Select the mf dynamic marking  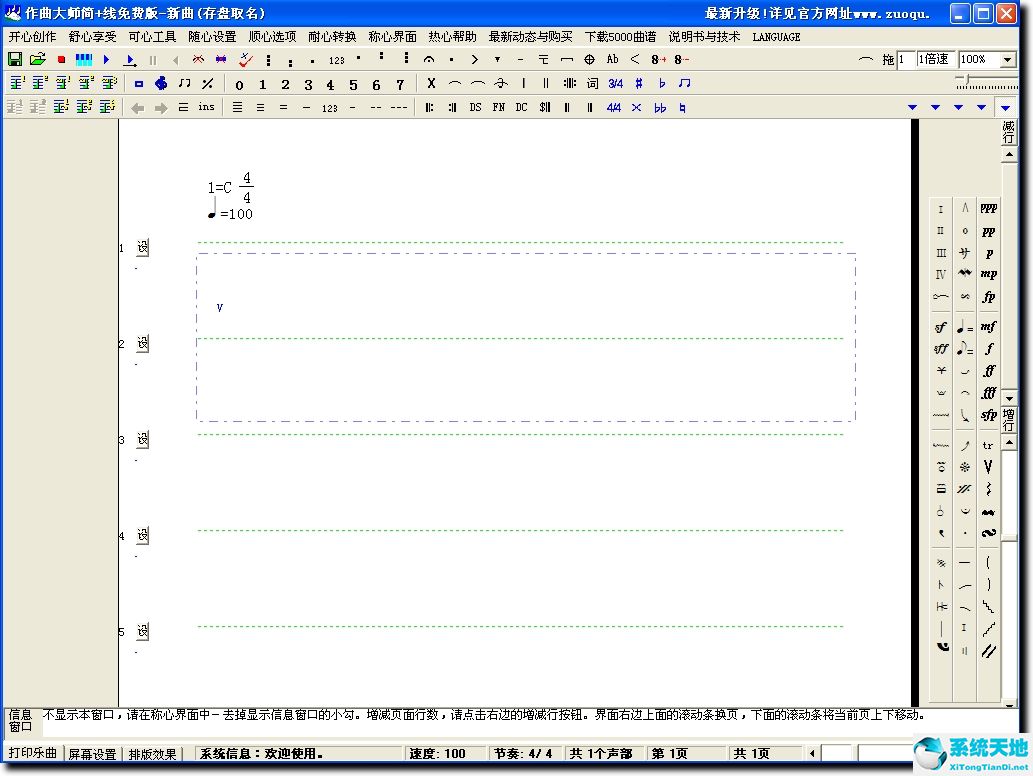pyautogui.click(x=988, y=326)
